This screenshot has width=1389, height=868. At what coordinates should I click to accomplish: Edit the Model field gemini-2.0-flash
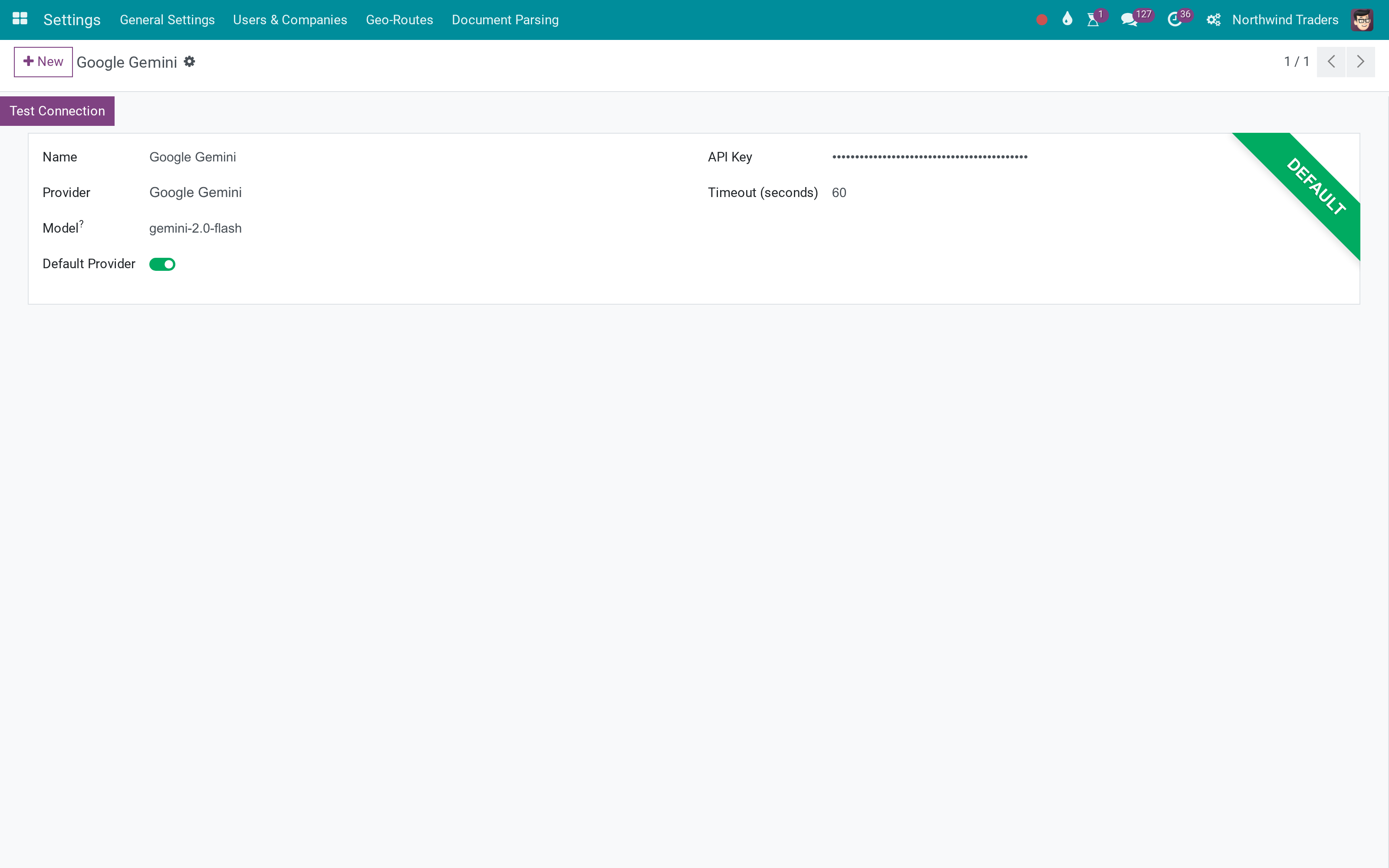[195, 228]
